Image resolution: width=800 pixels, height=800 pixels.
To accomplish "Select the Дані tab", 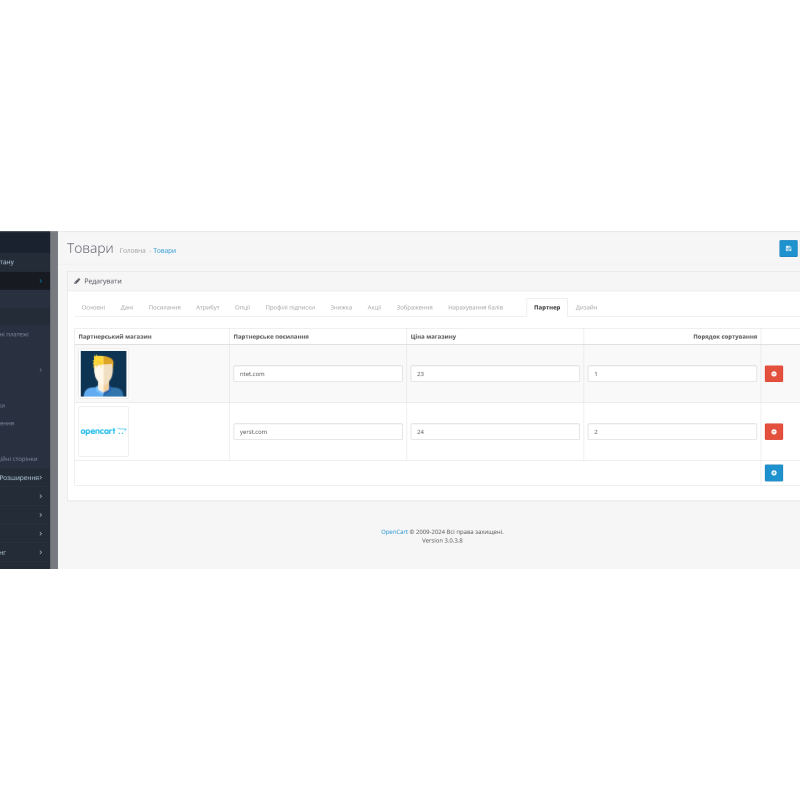I will coord(127,307).
